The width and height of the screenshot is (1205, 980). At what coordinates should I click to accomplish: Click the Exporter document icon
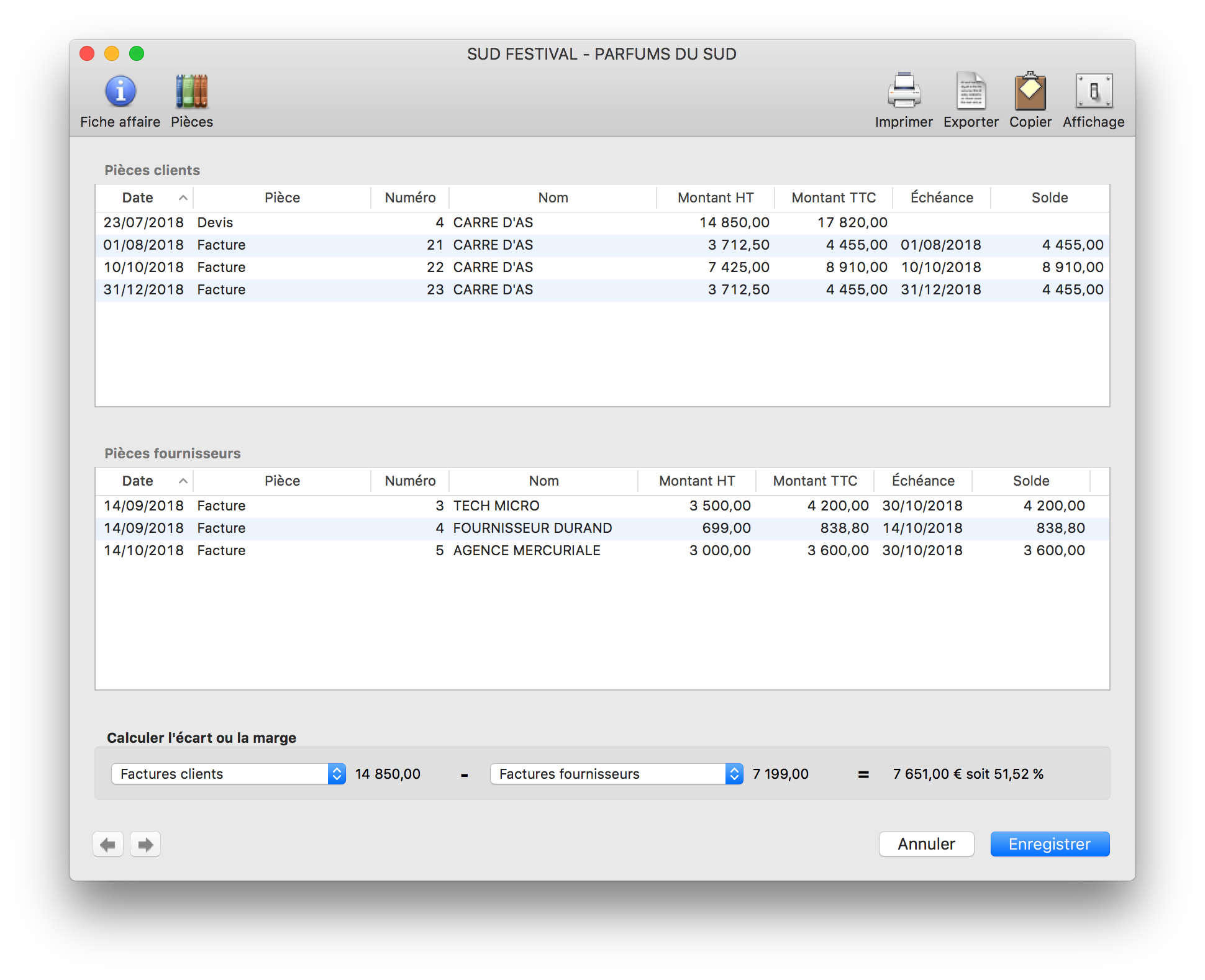tap(971, 91)
